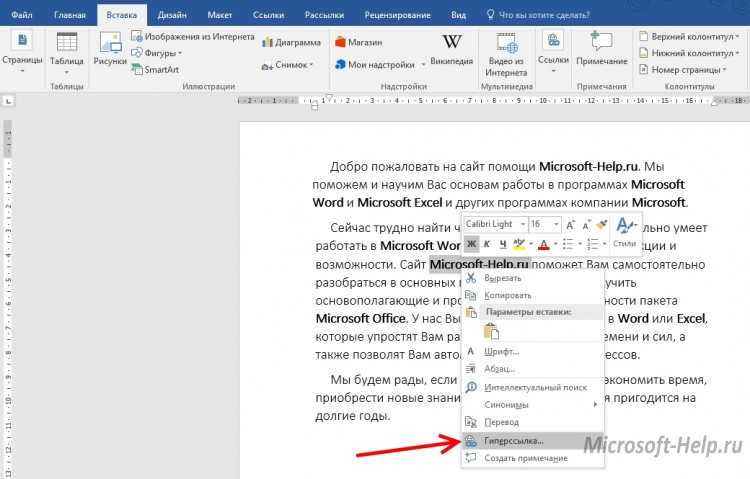Image resolution: width=750 pixels, height=479 pixels.
Task: Open the Нижний колонтитул footer dropdown
Action: coord(689,53)
